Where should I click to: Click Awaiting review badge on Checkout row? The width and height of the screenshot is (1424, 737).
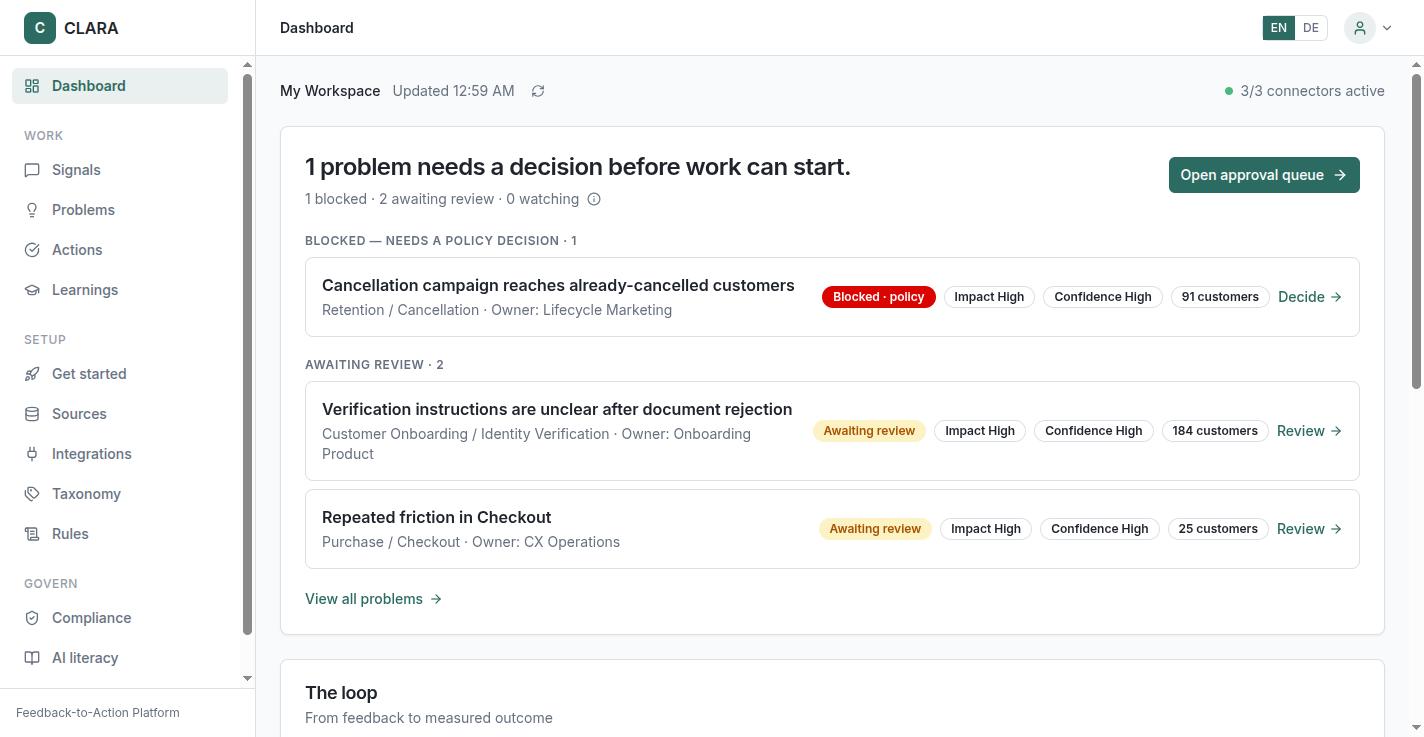[x=875, y=529]
